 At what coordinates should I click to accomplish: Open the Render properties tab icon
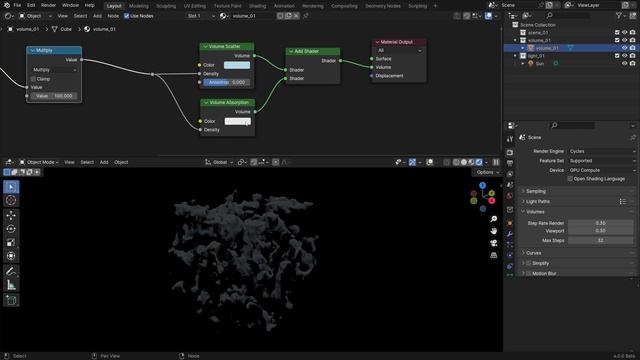[x=510, y=152]
